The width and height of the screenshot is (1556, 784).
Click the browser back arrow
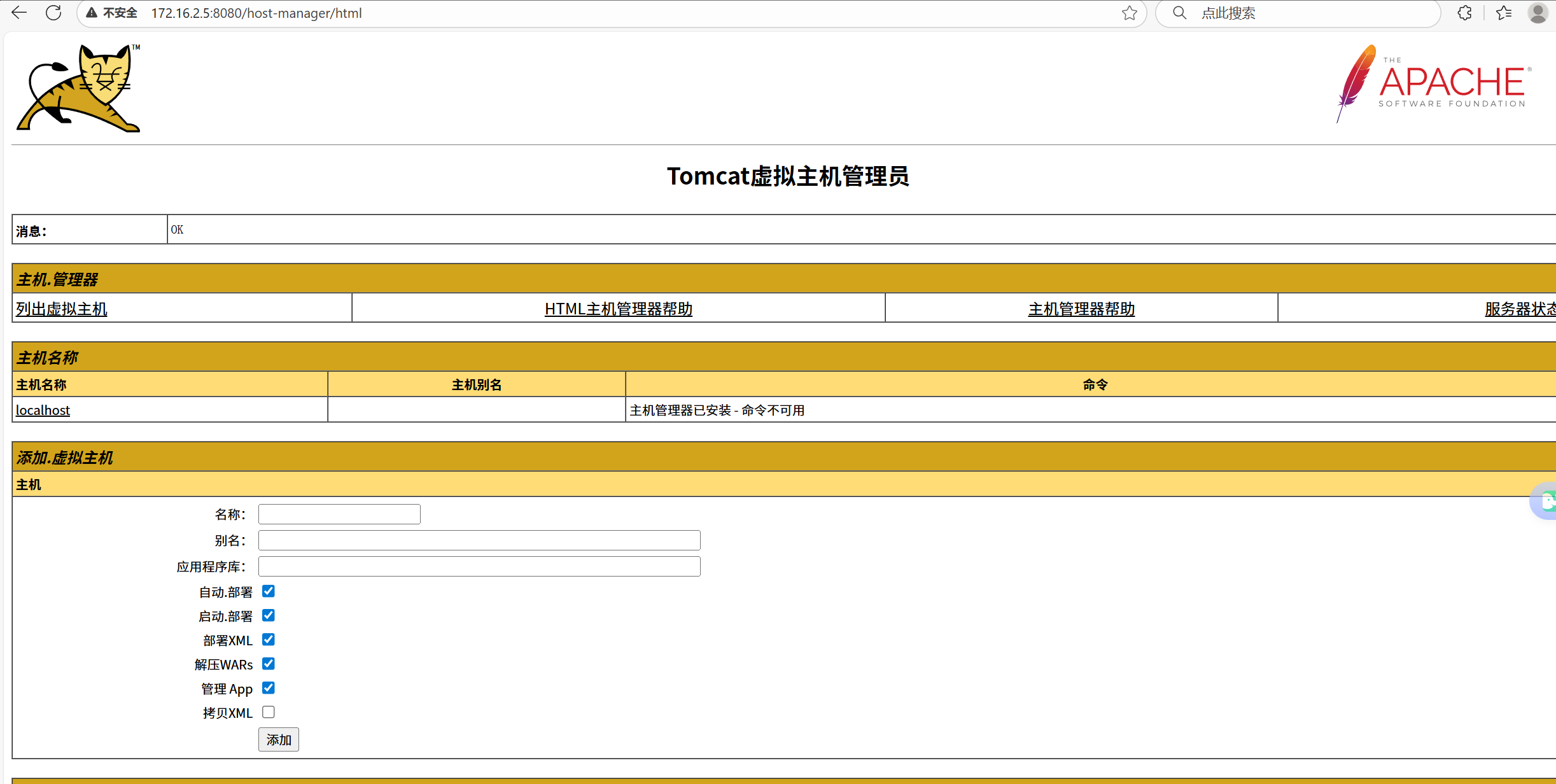(x=19, y=13)
